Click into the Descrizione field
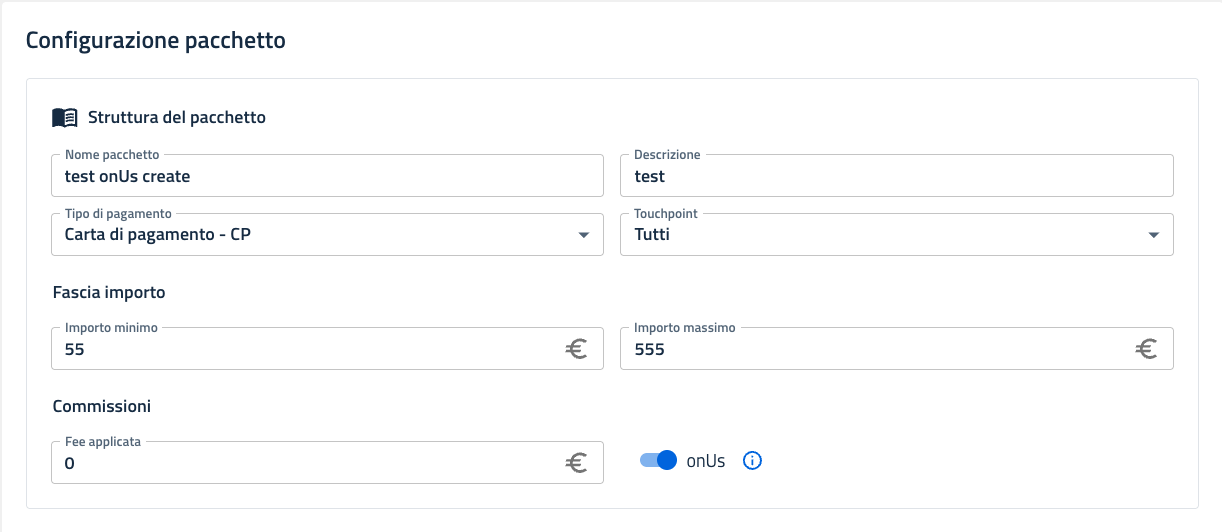This screenshot has width=1222, height=532. [x=896, y=176]
